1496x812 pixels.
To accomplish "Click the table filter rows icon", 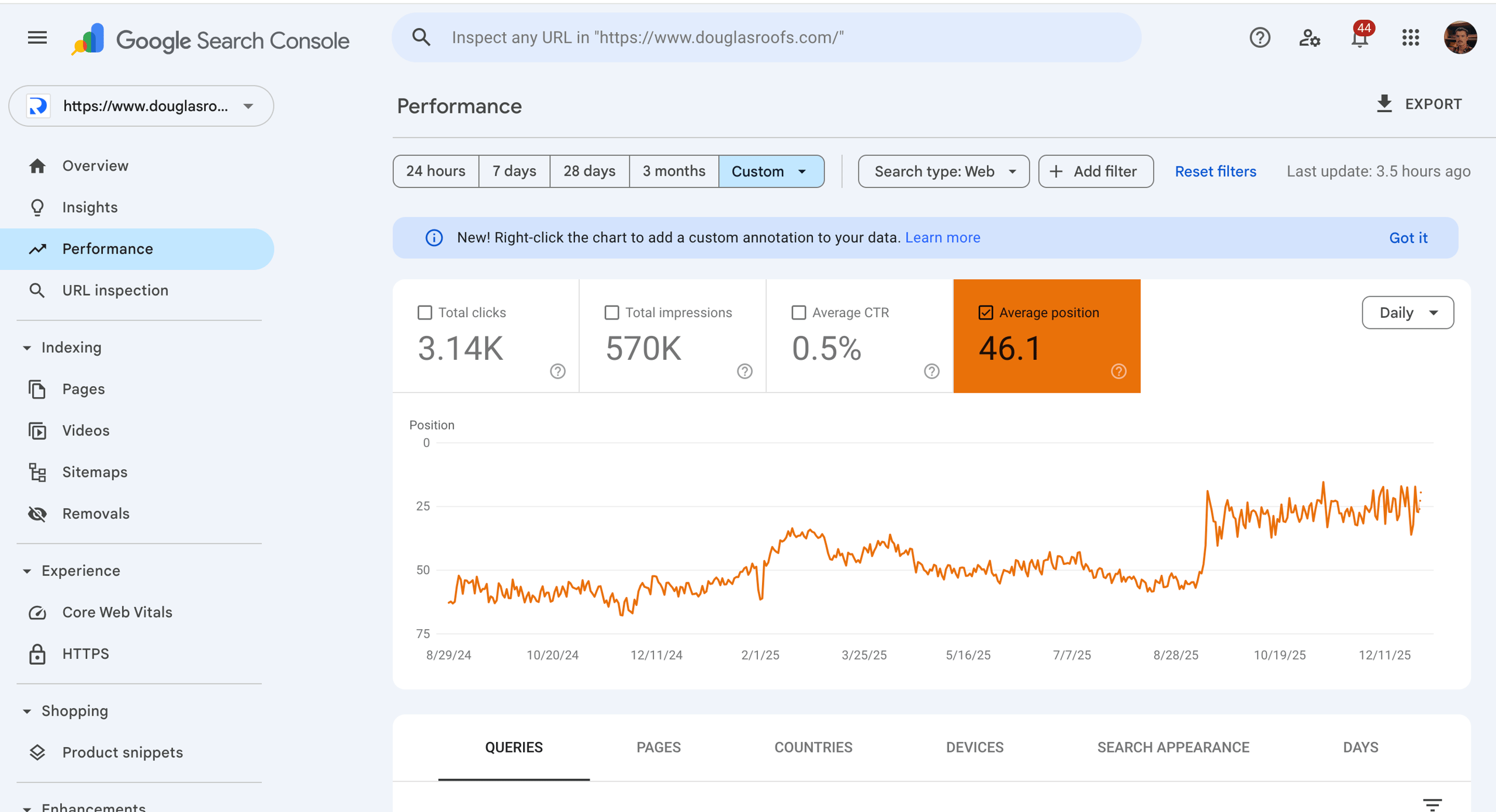I will [1432, 804].
